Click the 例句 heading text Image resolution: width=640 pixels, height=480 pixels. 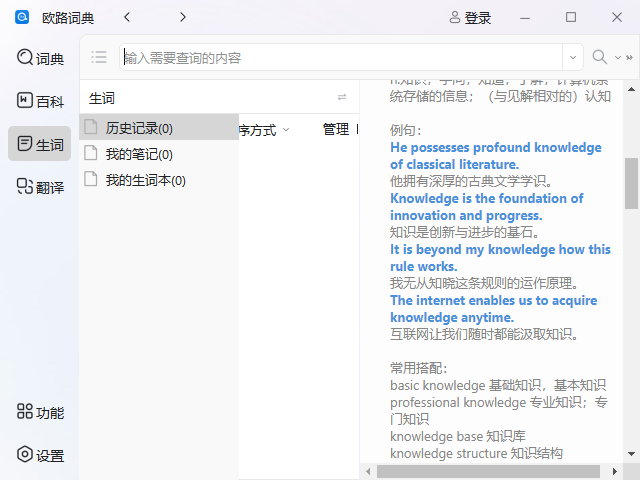pos(405,130)
